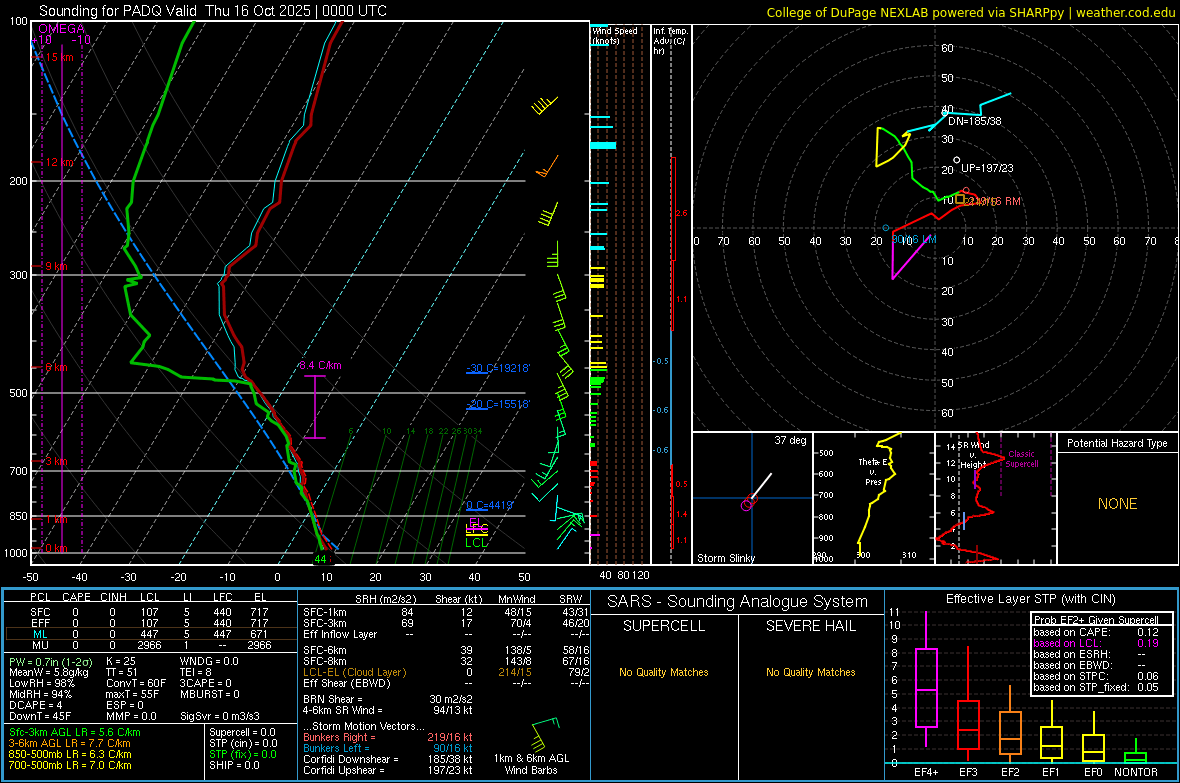Select the OMEGA label on the Skew-T
The image size is (1180, 783).
(61, 29)
